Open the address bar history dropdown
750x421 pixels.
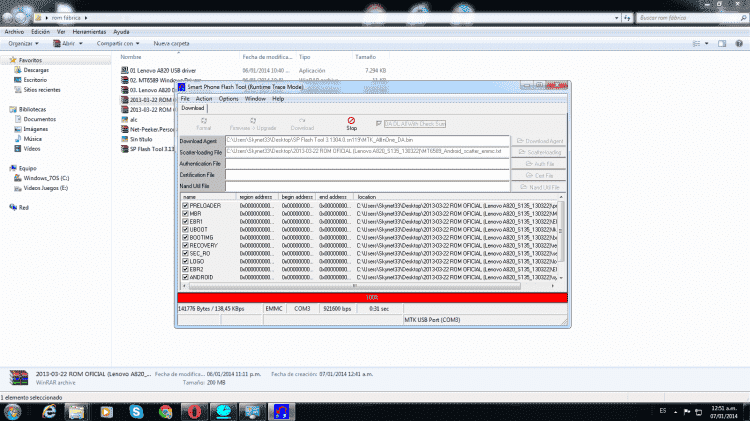pos(617,18)
